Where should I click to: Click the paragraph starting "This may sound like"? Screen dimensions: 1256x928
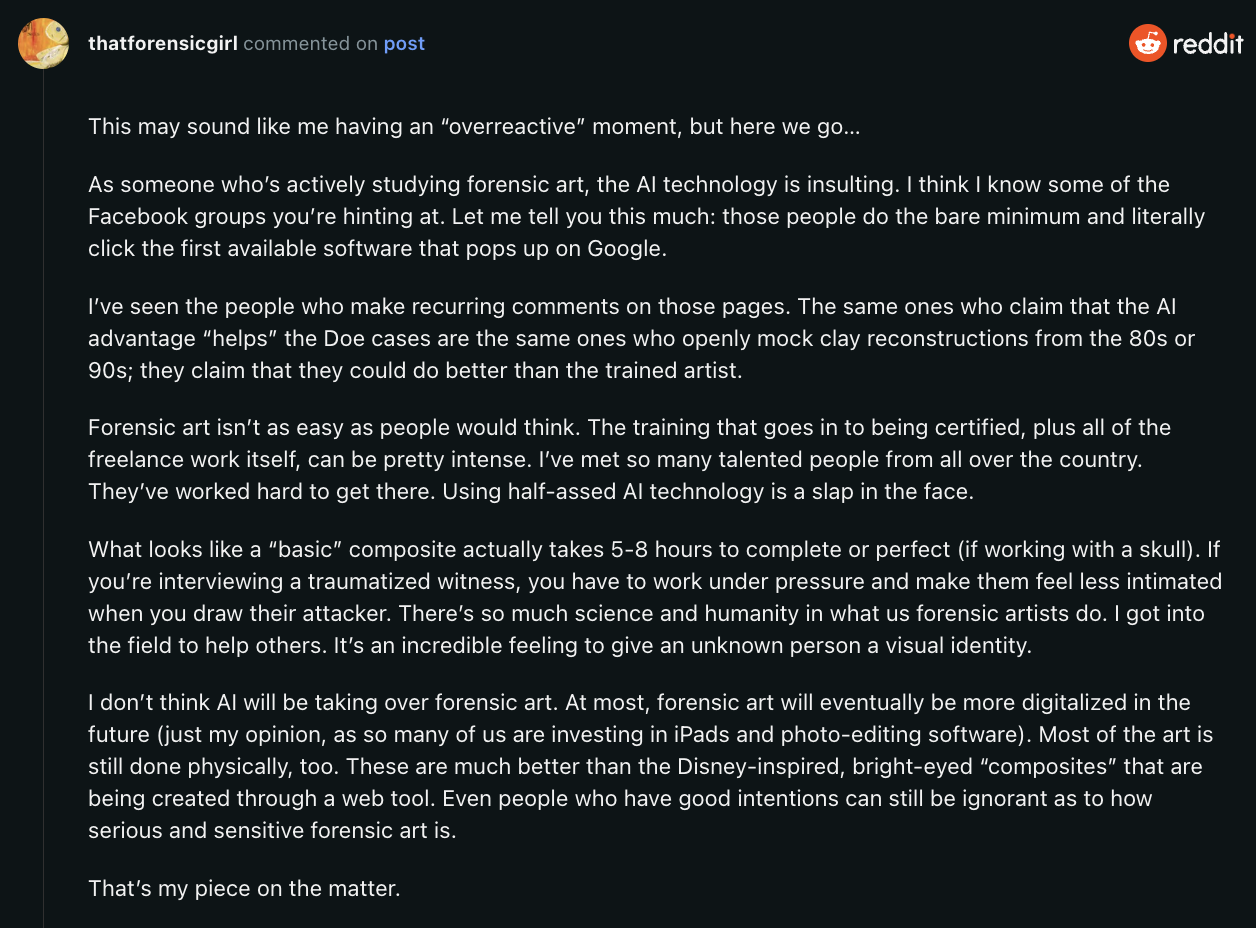[x=474, y=127]
